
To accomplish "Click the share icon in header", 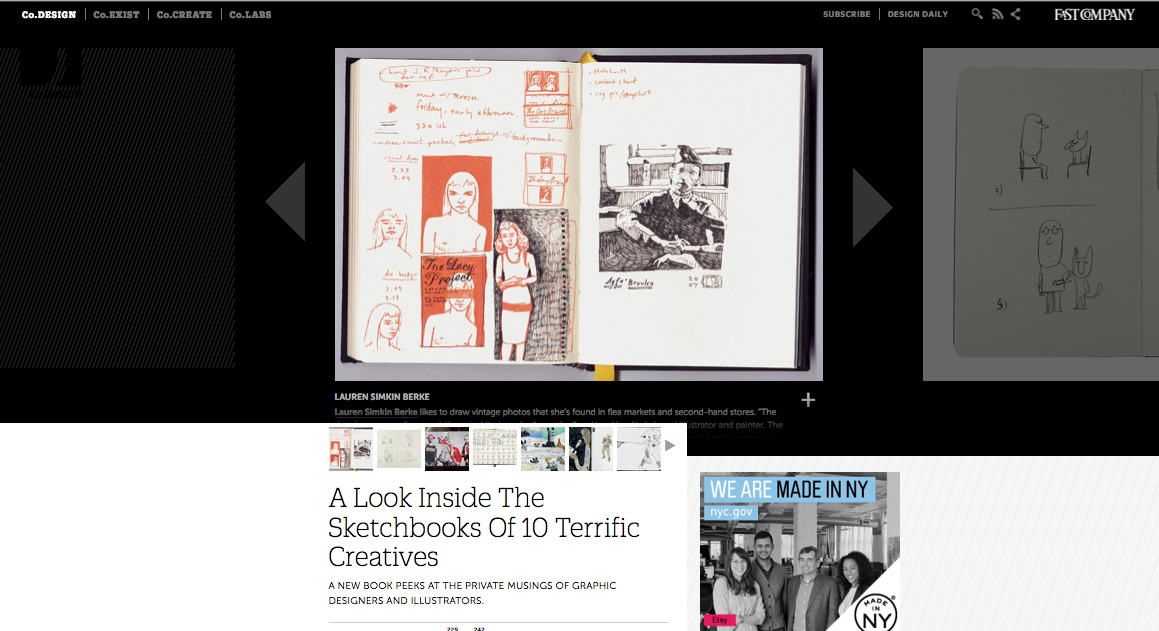I will tap(1016, 14).
